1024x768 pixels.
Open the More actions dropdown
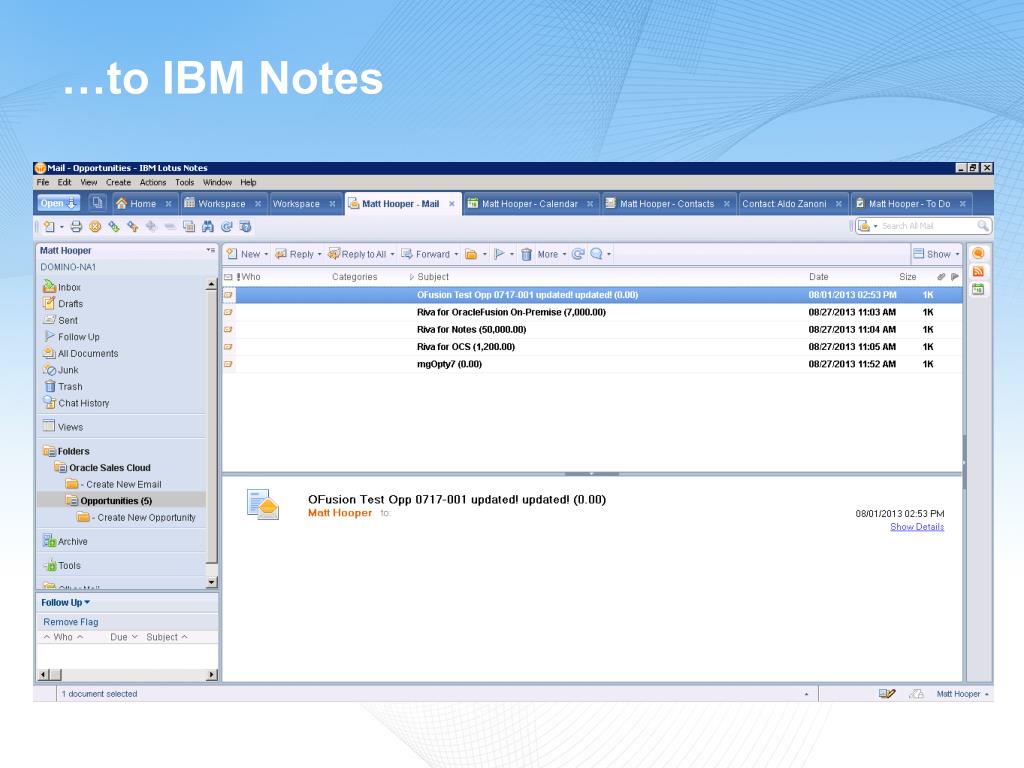click(x=551, y=254)
